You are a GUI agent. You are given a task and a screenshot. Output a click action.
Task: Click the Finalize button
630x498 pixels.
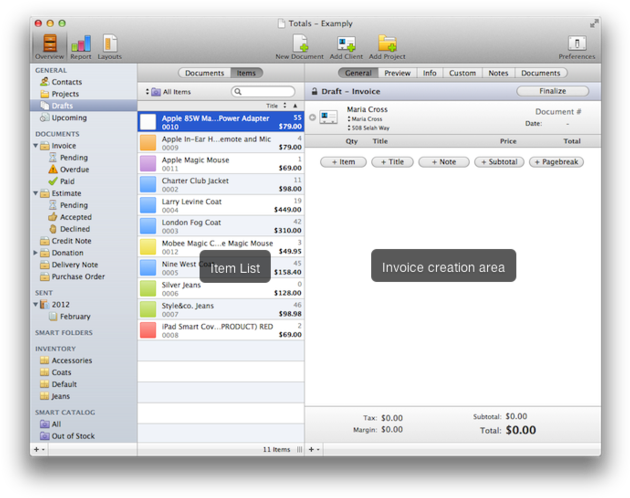point(552,91)
